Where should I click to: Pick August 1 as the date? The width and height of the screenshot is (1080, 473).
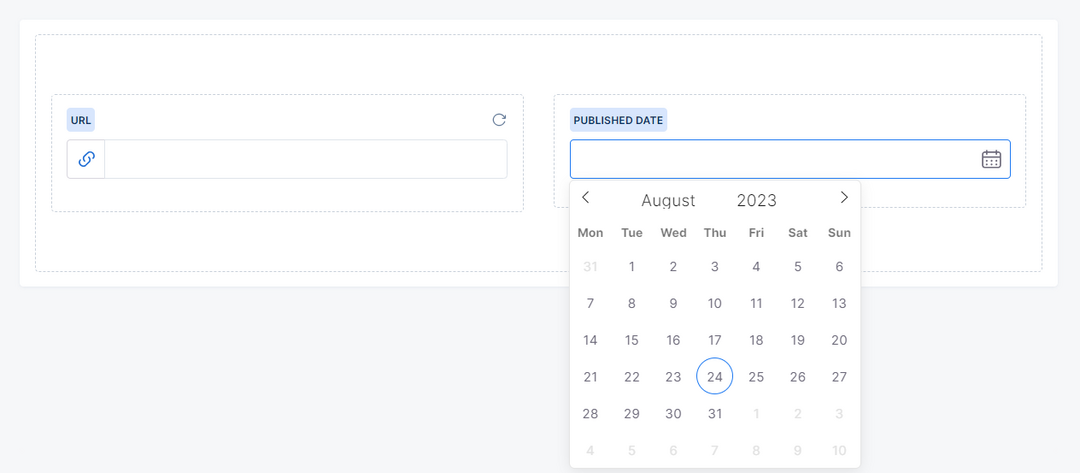click(x=632, y=267)
